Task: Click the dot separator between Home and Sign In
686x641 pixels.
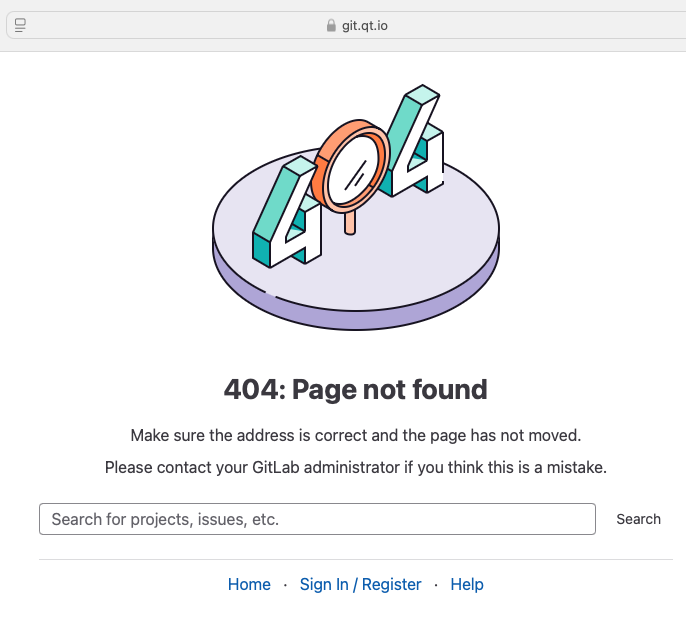Action: pos(285,585)
